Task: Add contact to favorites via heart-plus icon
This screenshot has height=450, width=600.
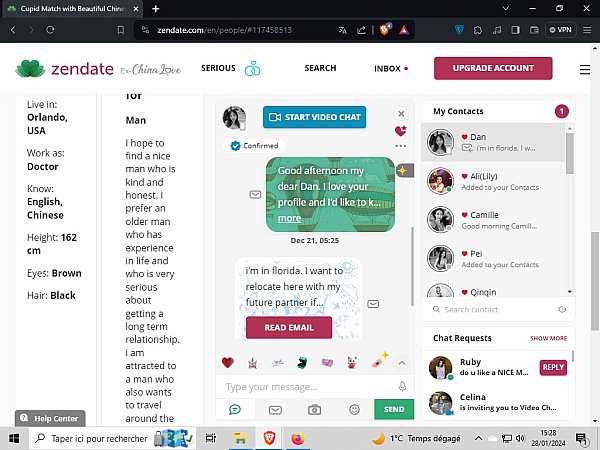Action: click(x=401, y=131)
